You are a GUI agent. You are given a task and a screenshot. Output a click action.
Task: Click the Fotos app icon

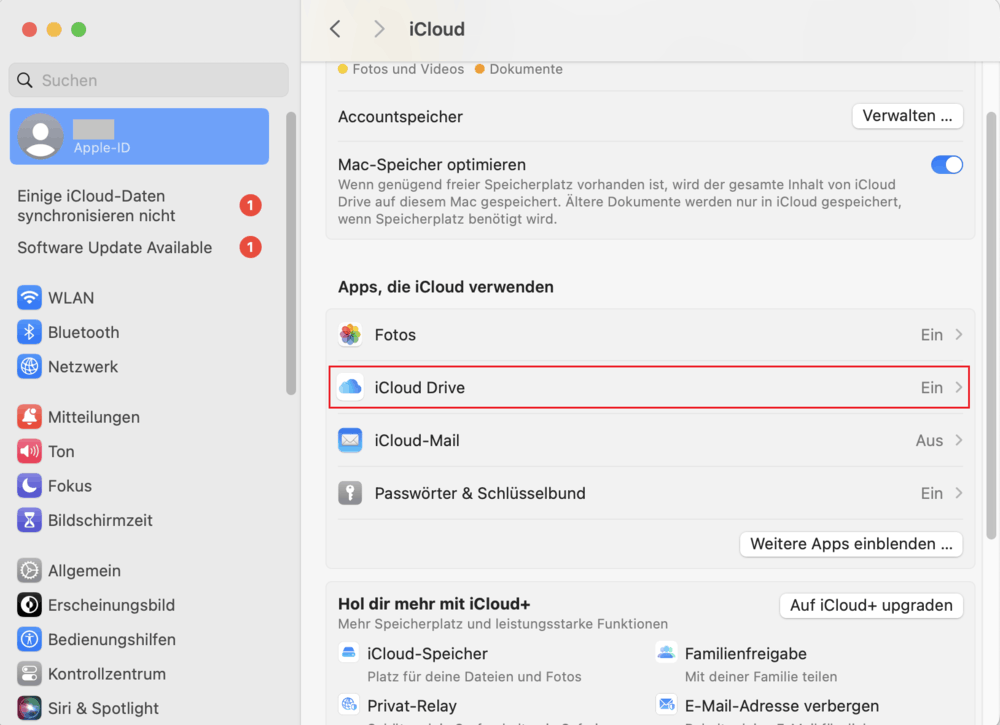[350, 335]
